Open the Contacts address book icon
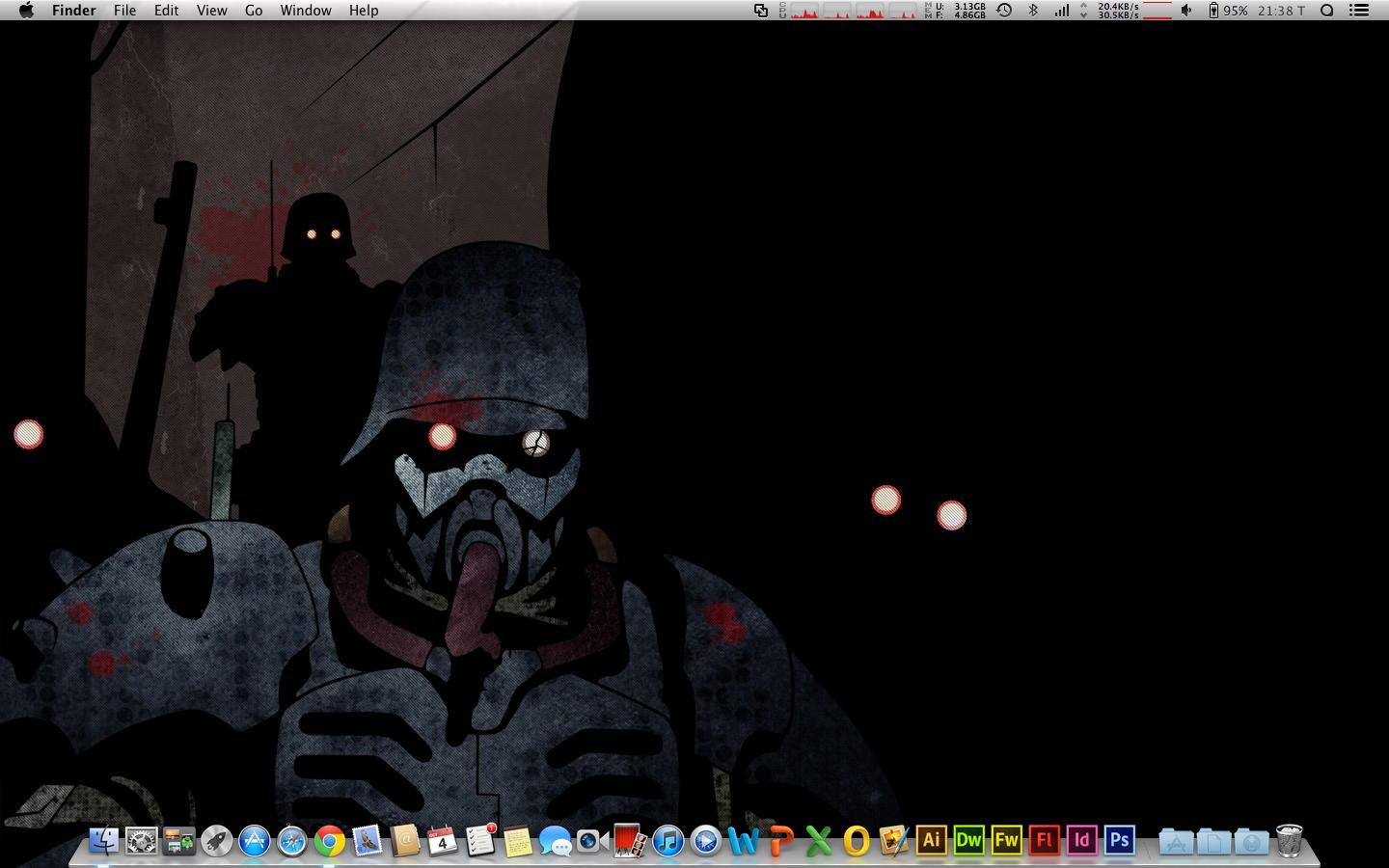 click(x=405, y=841)
